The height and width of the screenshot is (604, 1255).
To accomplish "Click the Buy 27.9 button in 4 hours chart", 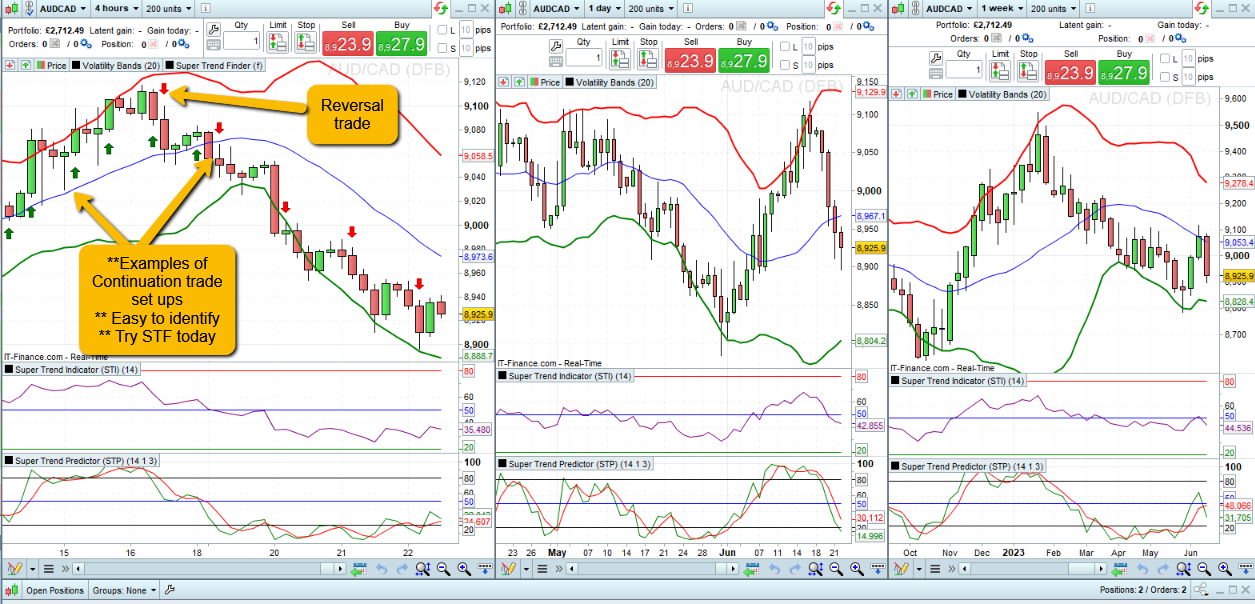I will [400, 45].
